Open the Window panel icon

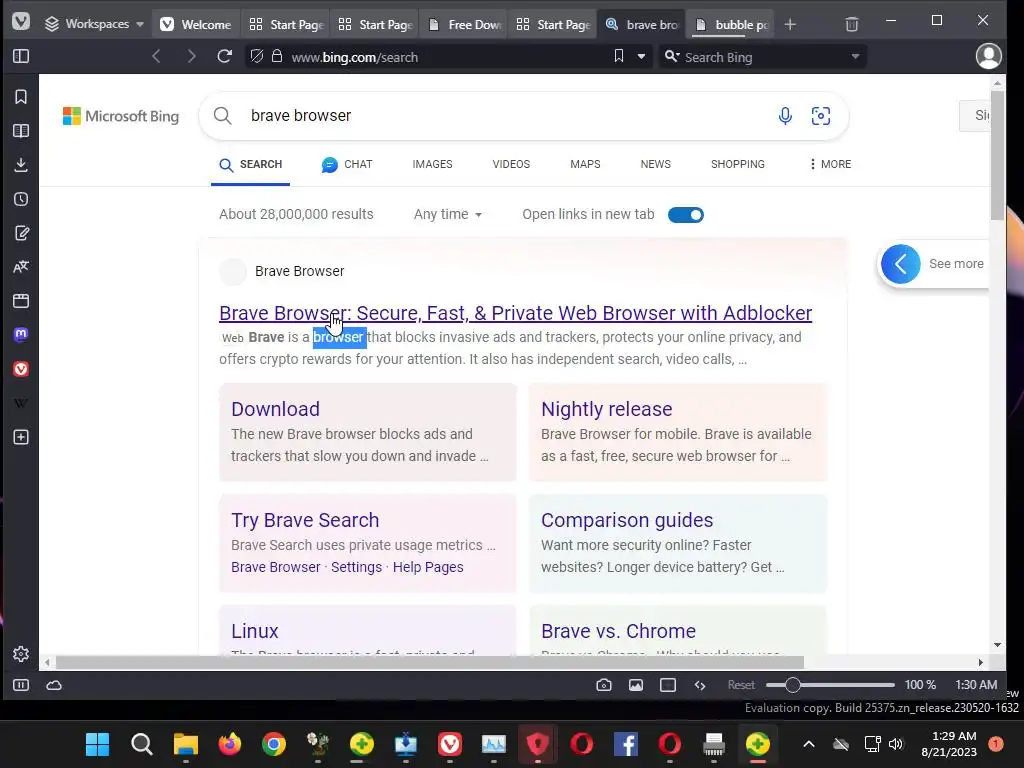(21, 300)
